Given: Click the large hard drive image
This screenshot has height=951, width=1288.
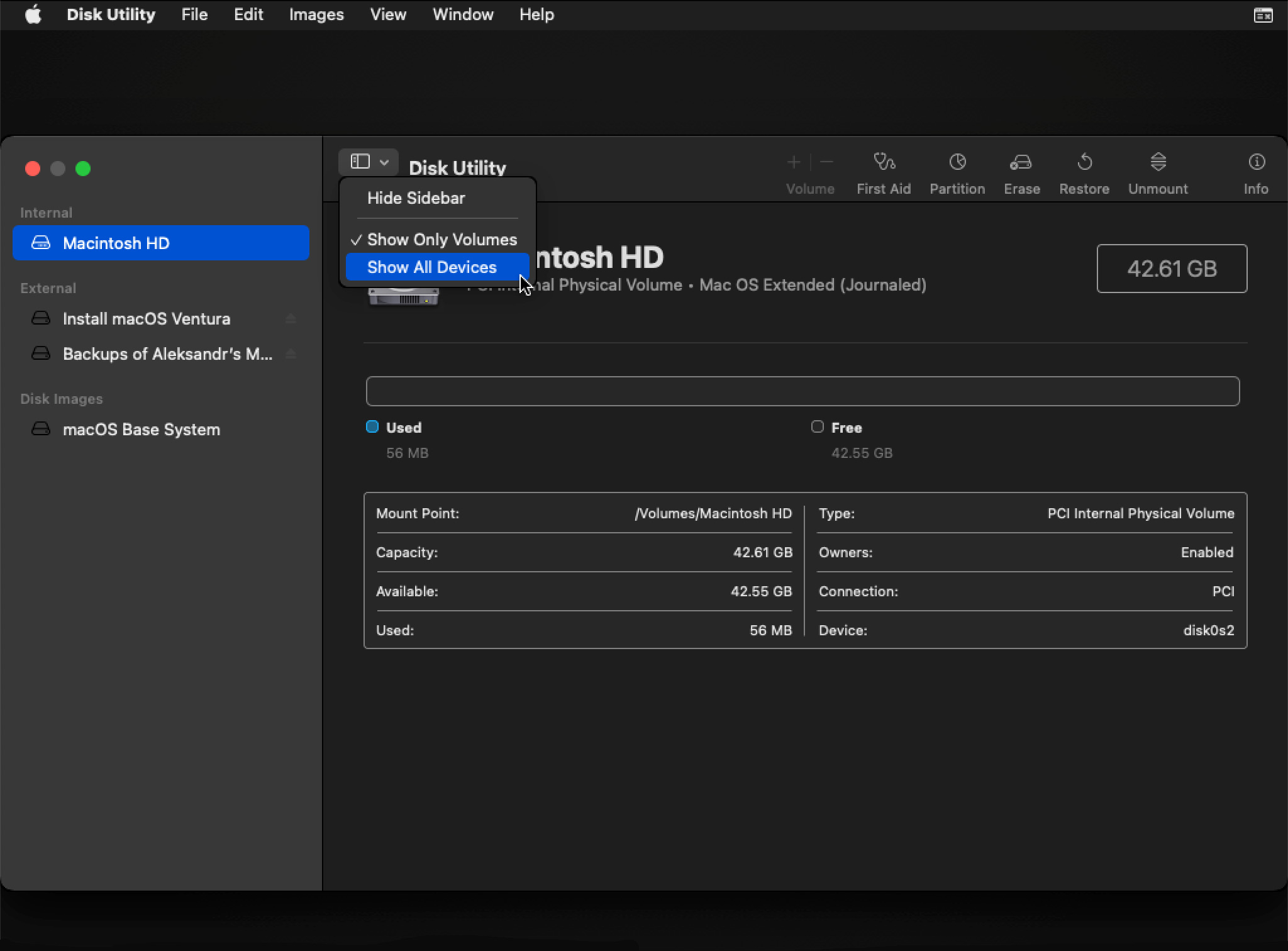Looking at the screenshot, I should click(x=403, y=296).
